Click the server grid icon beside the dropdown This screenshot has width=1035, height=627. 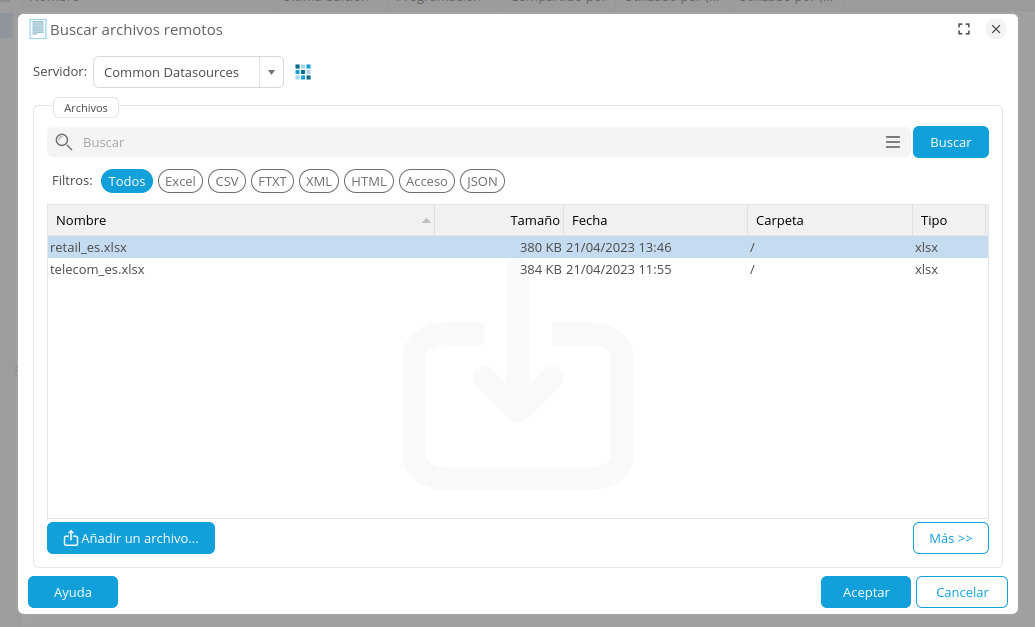[x=303, y=72]
